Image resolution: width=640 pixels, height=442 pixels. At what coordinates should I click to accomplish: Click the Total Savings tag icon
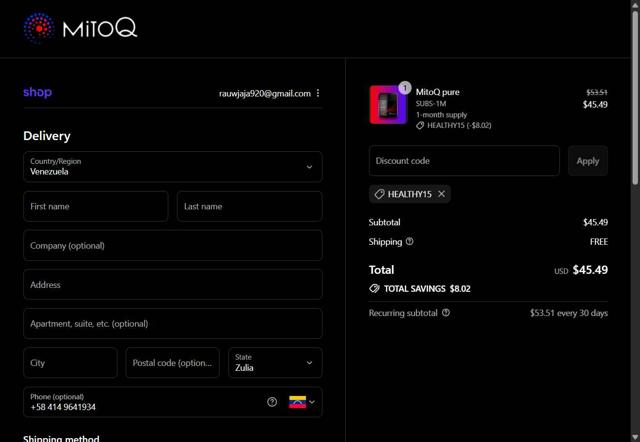coord(374,289)
